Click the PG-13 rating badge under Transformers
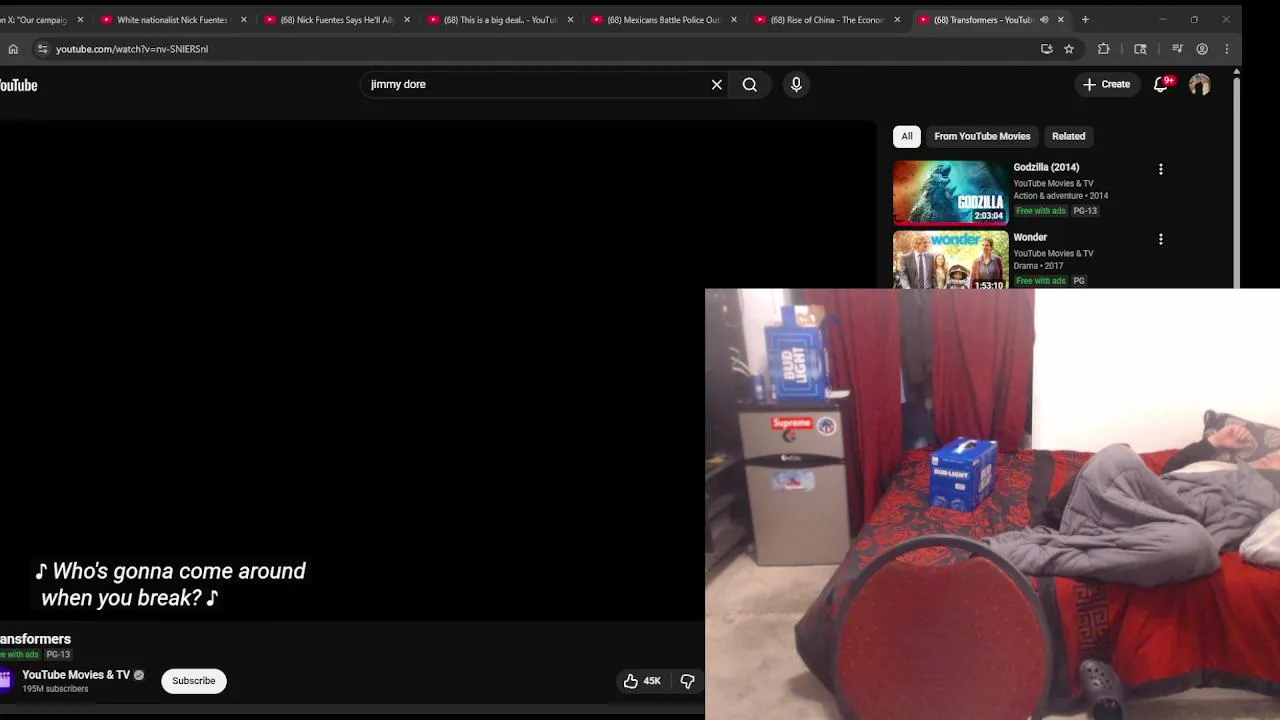 point(58,655)
